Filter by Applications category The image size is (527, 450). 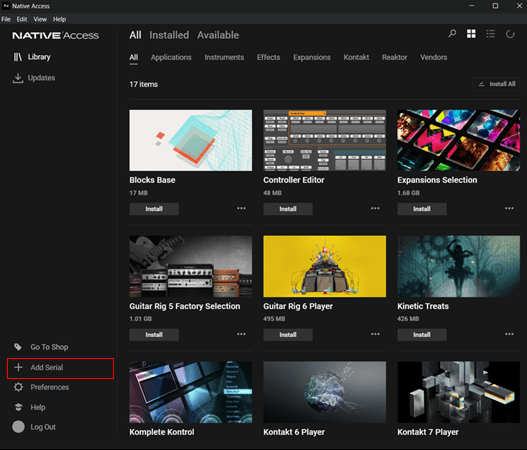click(171, 57)
